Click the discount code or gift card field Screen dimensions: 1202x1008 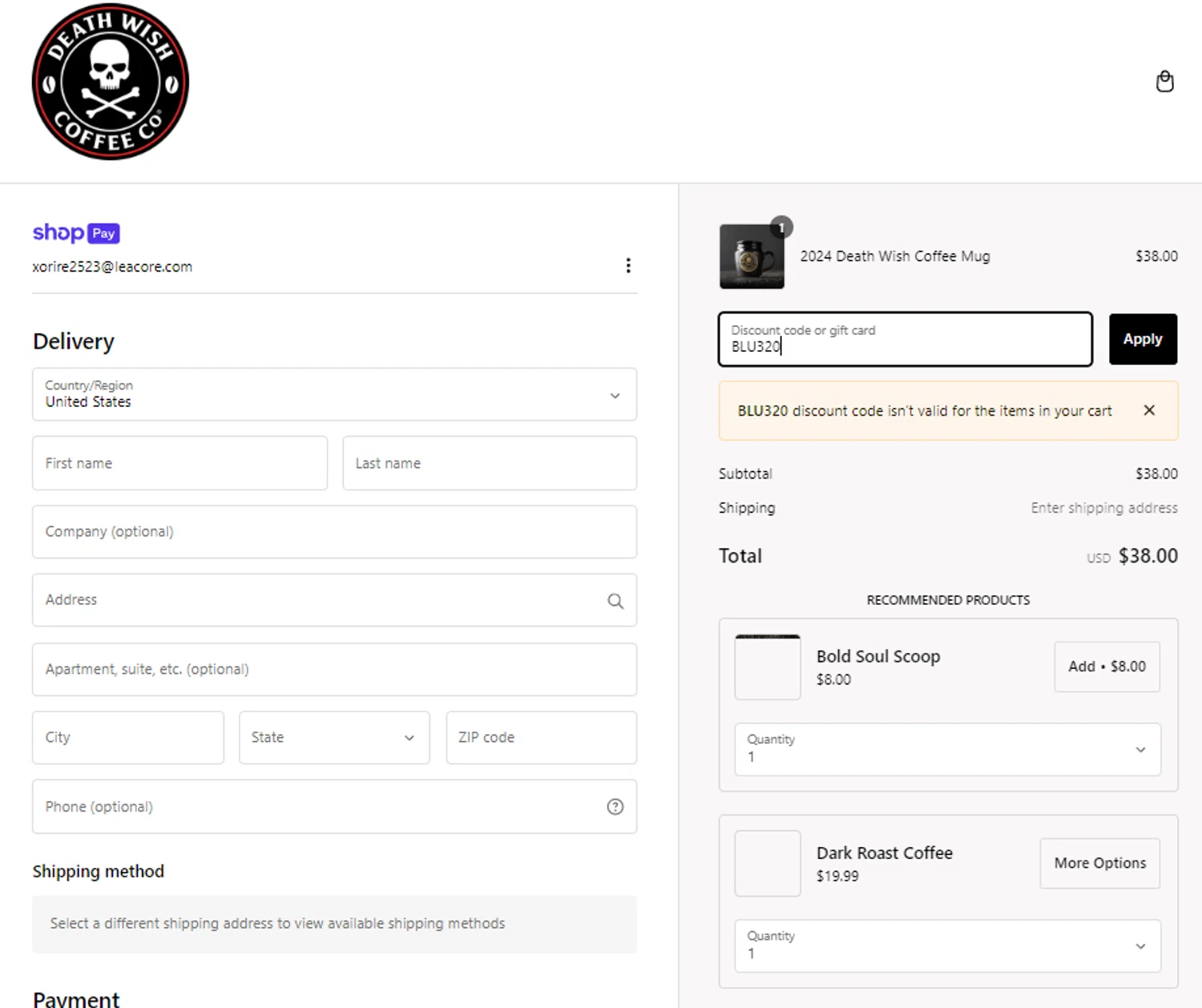click(x=906, y=339)
